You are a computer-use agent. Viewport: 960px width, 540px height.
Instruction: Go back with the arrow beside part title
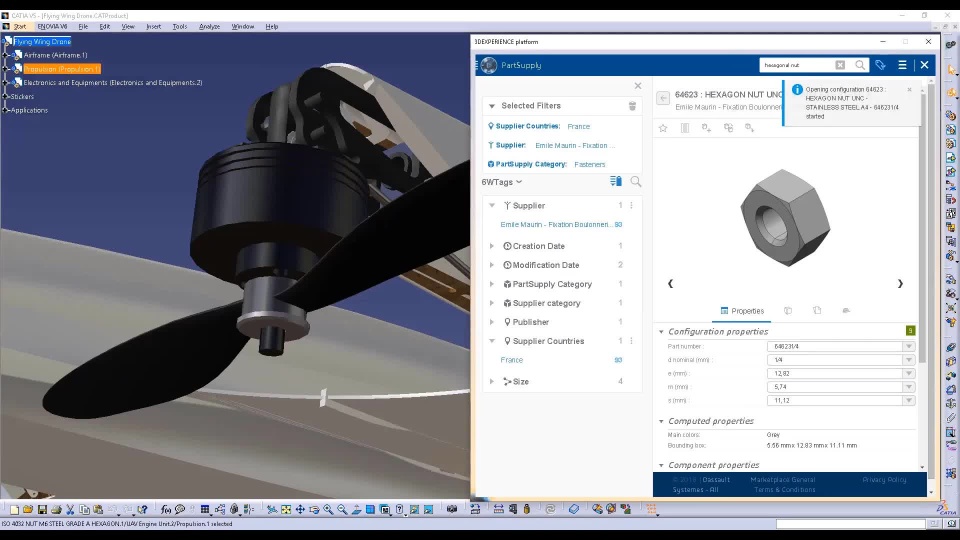tap(663, 98)
